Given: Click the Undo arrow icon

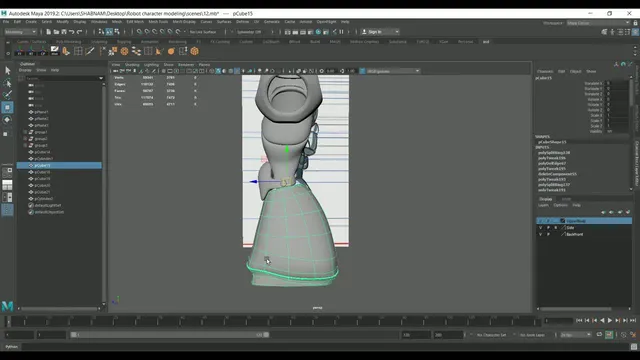Looking at the screenshot, I should pyautogui.click(x=72, y=32).
